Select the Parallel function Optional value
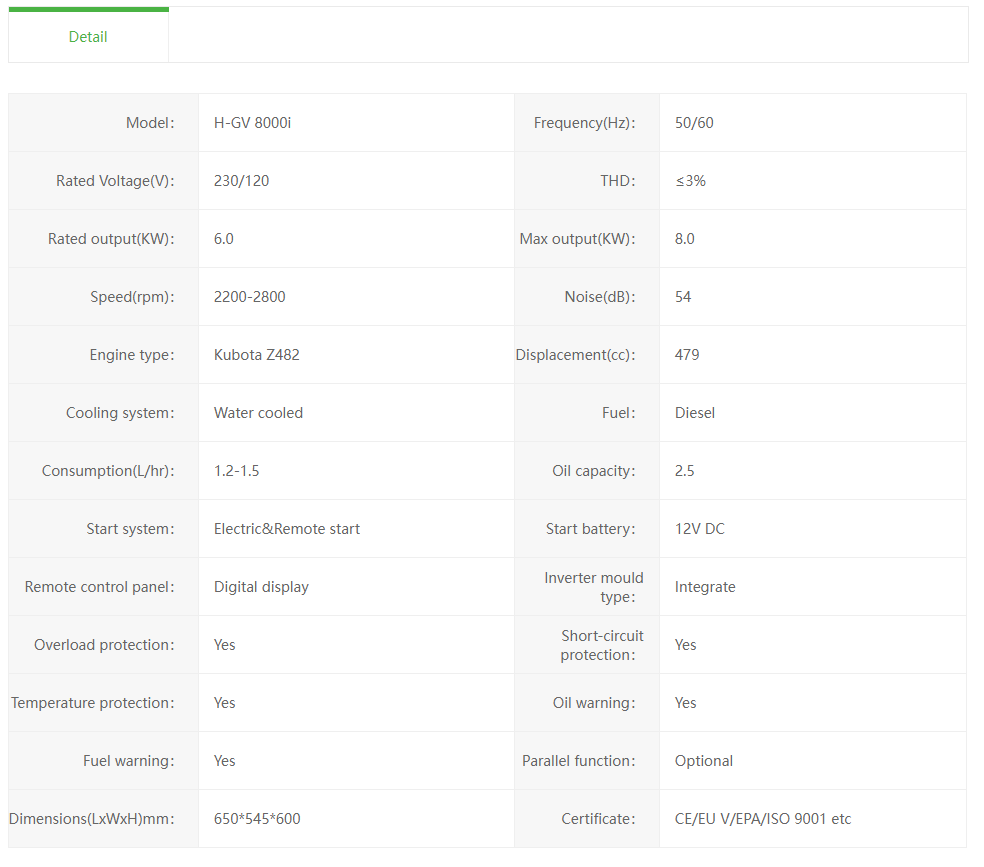The image size is (984, 867). (704, 761)
